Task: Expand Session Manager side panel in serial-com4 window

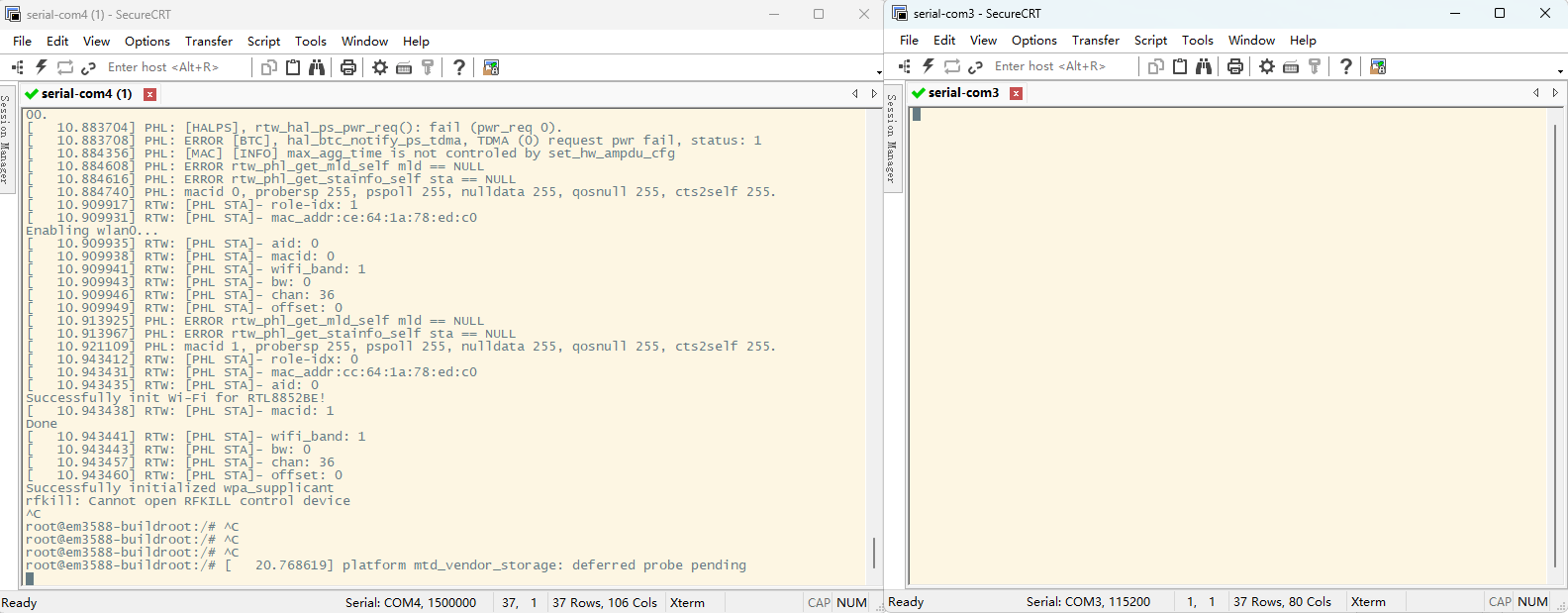Action: click(5, 140)
